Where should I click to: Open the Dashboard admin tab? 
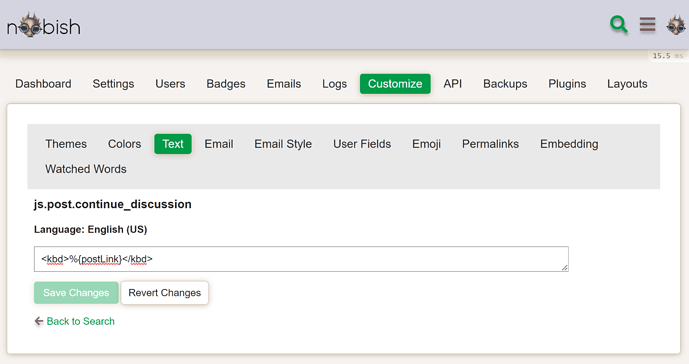point(43,84)
